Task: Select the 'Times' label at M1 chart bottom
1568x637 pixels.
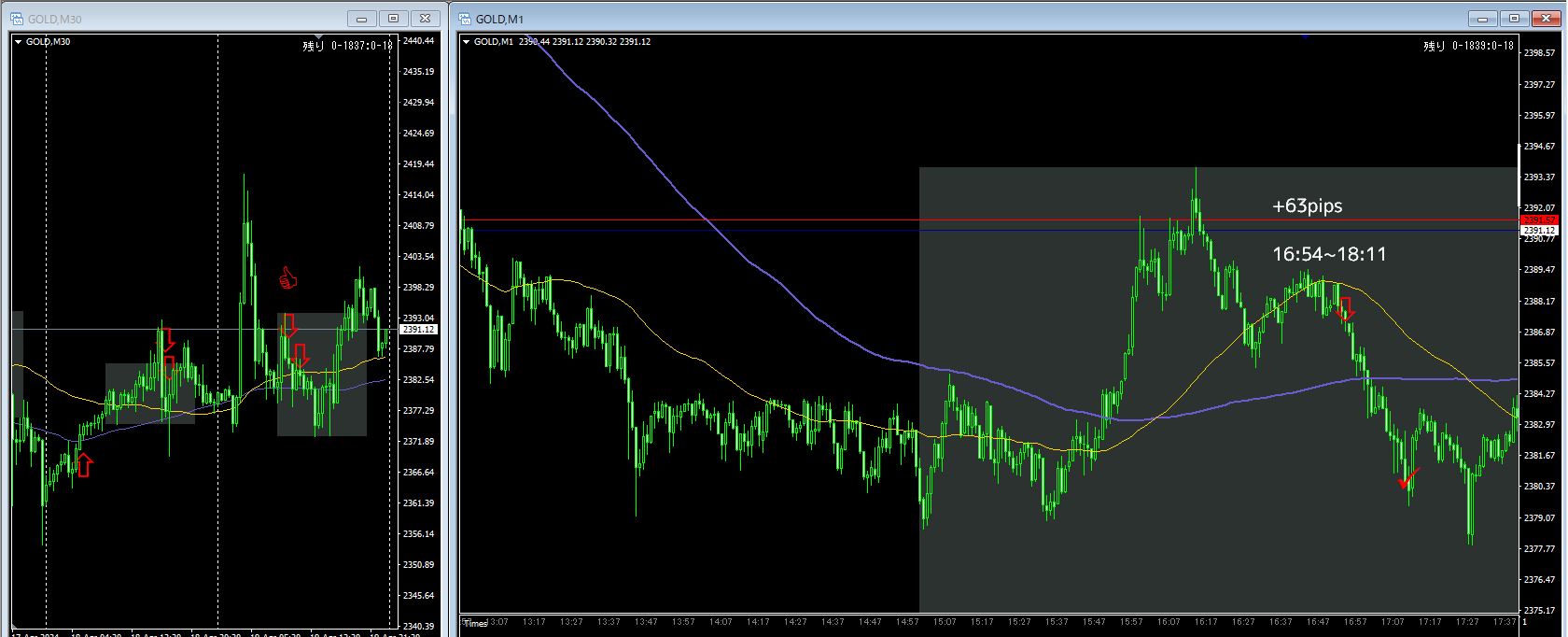Action: click(475, 623)
